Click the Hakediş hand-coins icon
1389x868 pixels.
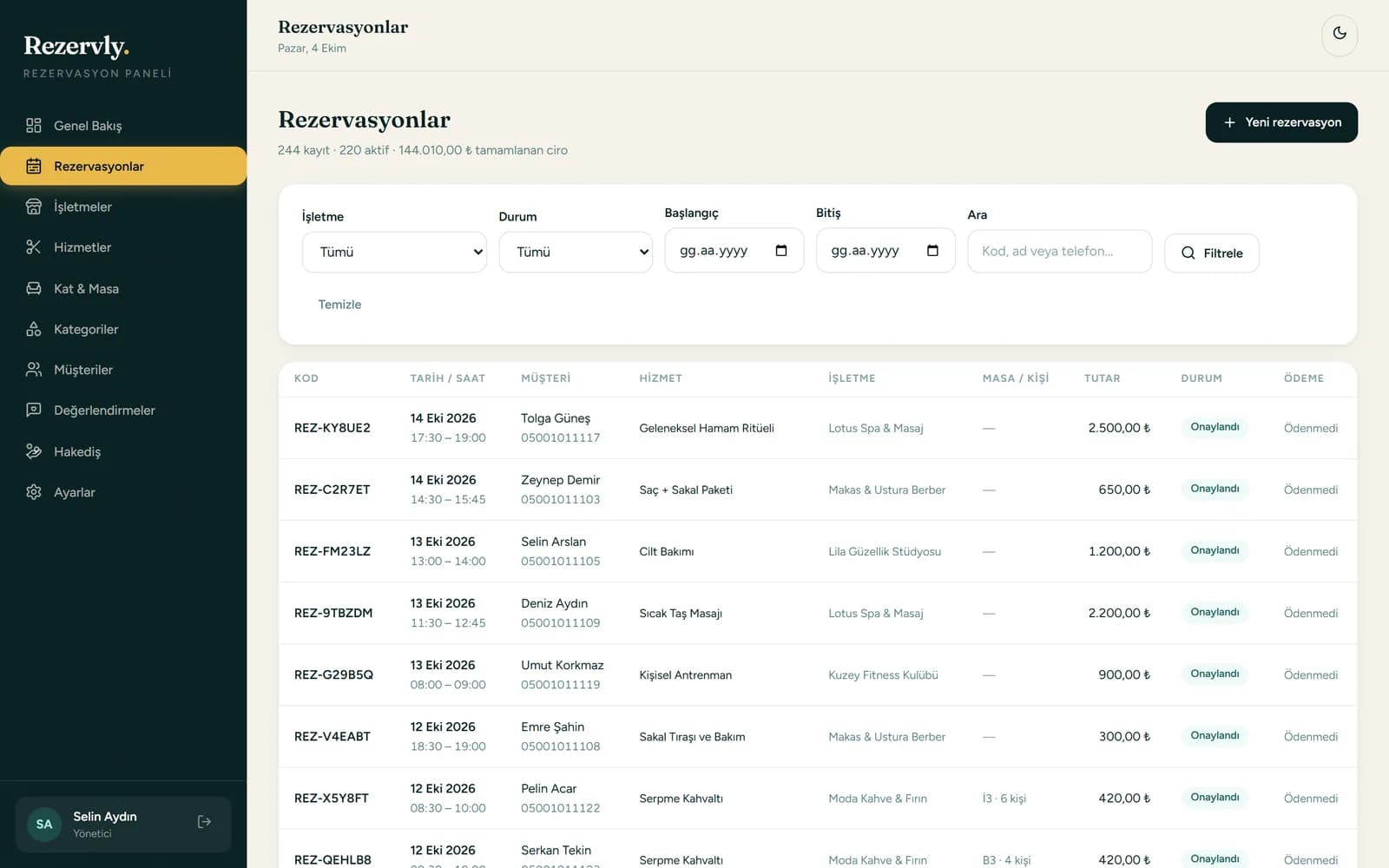[x=34, y=451]
